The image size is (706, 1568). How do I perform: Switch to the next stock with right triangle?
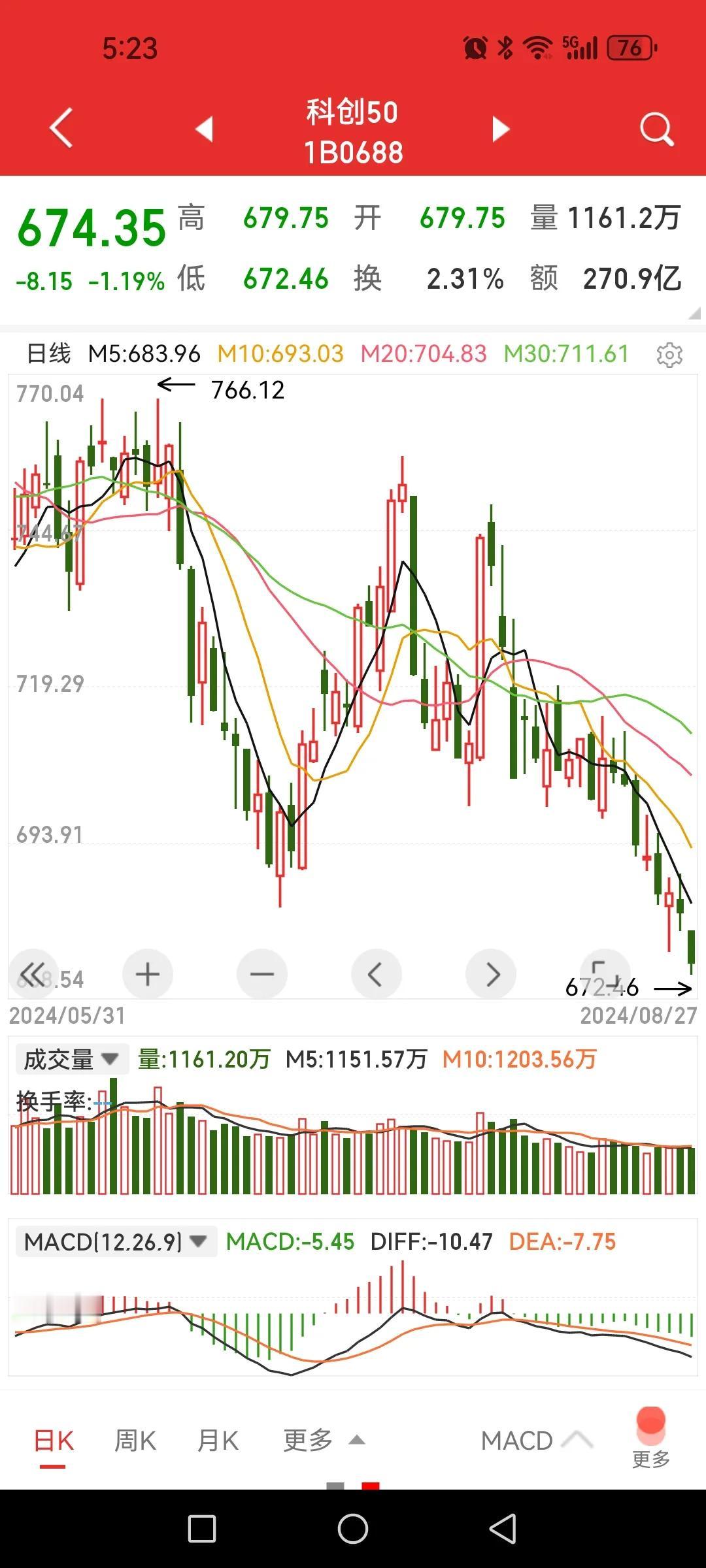[501, 129]
